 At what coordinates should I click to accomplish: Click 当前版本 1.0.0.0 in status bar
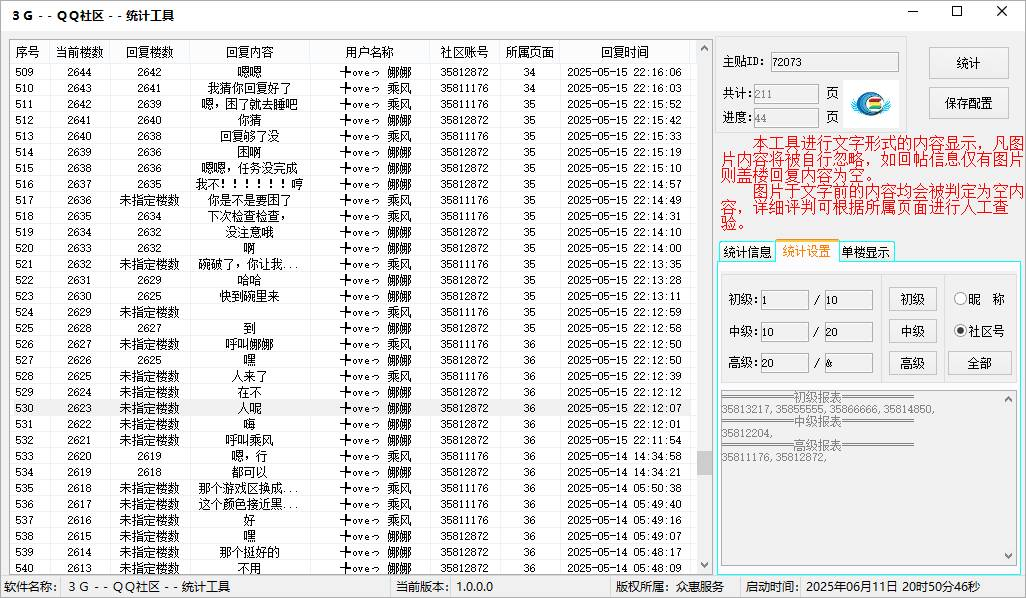coord(444,587)
